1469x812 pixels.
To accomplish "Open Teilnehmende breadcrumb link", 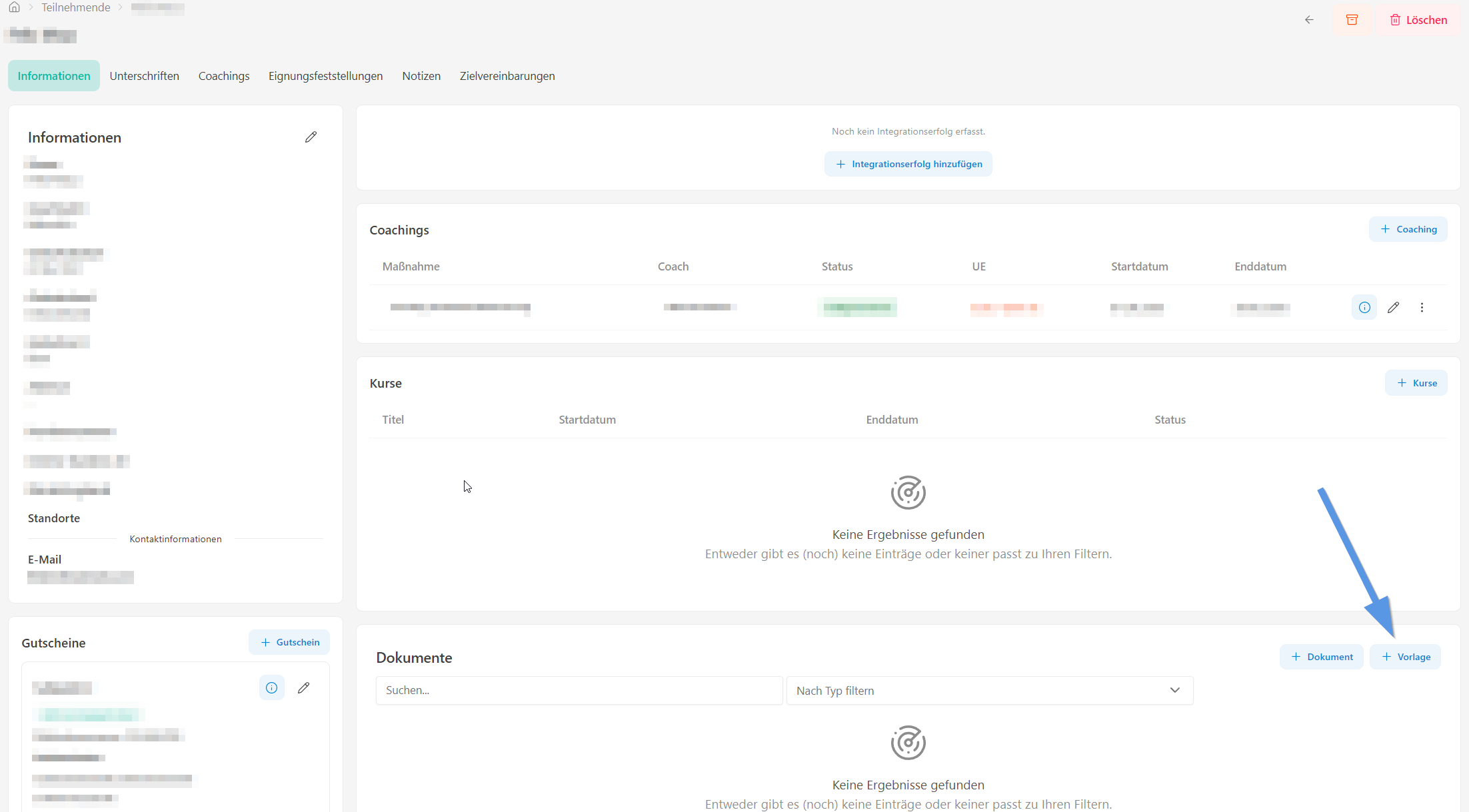I will click(76, 7).
